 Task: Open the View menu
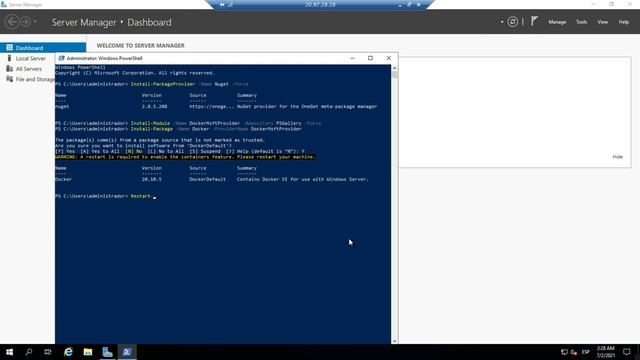(x=602, y=22)
